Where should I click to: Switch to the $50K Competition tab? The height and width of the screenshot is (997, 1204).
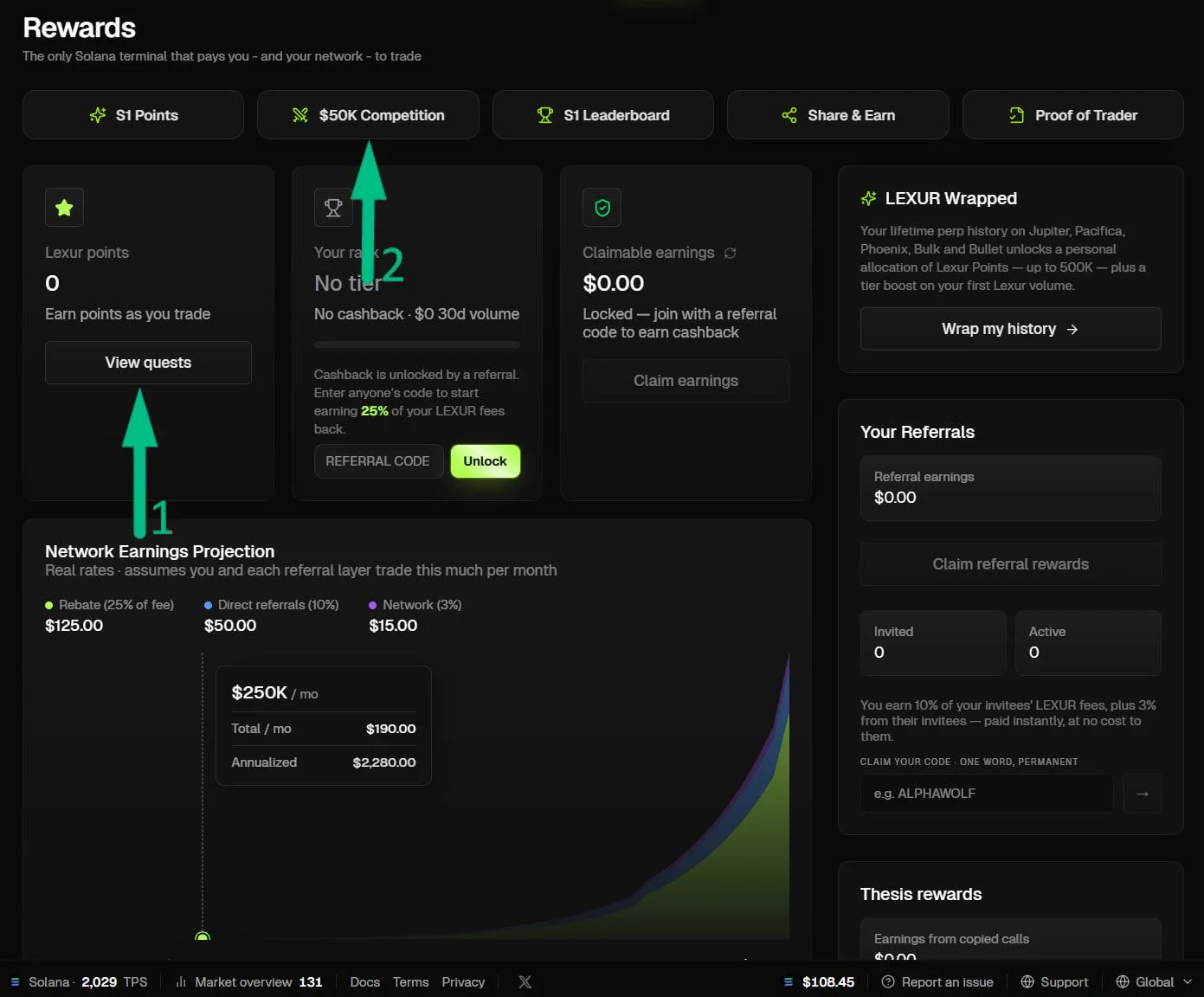tap(368, 115)
